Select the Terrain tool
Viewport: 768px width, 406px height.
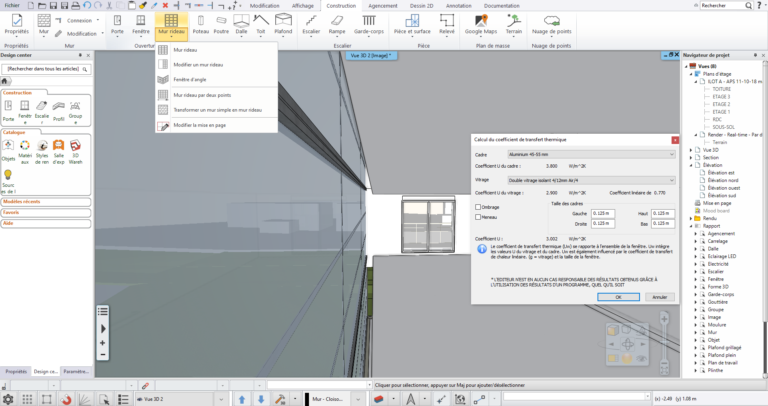pos(514,24)
